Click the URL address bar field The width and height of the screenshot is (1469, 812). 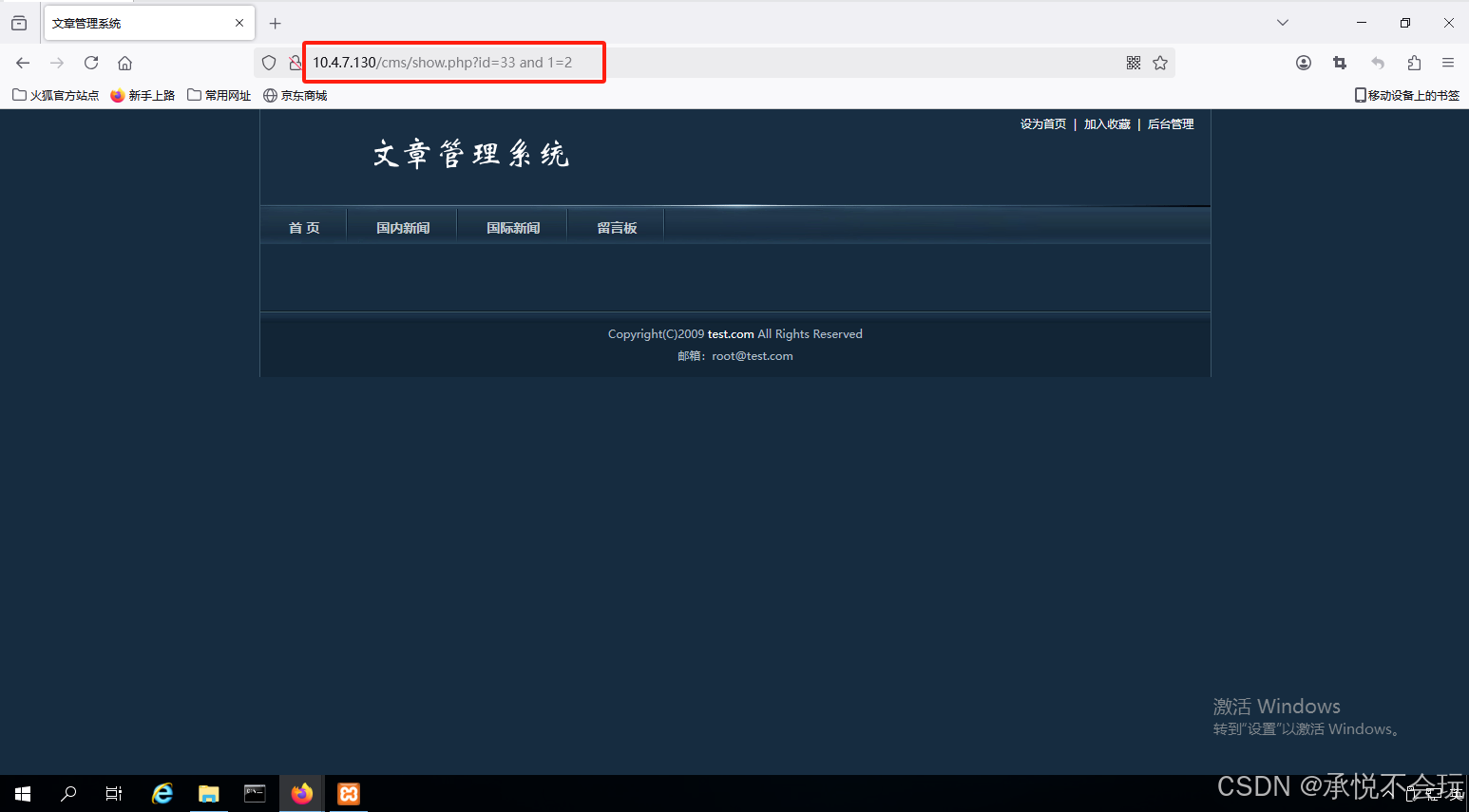click(713, 63)
